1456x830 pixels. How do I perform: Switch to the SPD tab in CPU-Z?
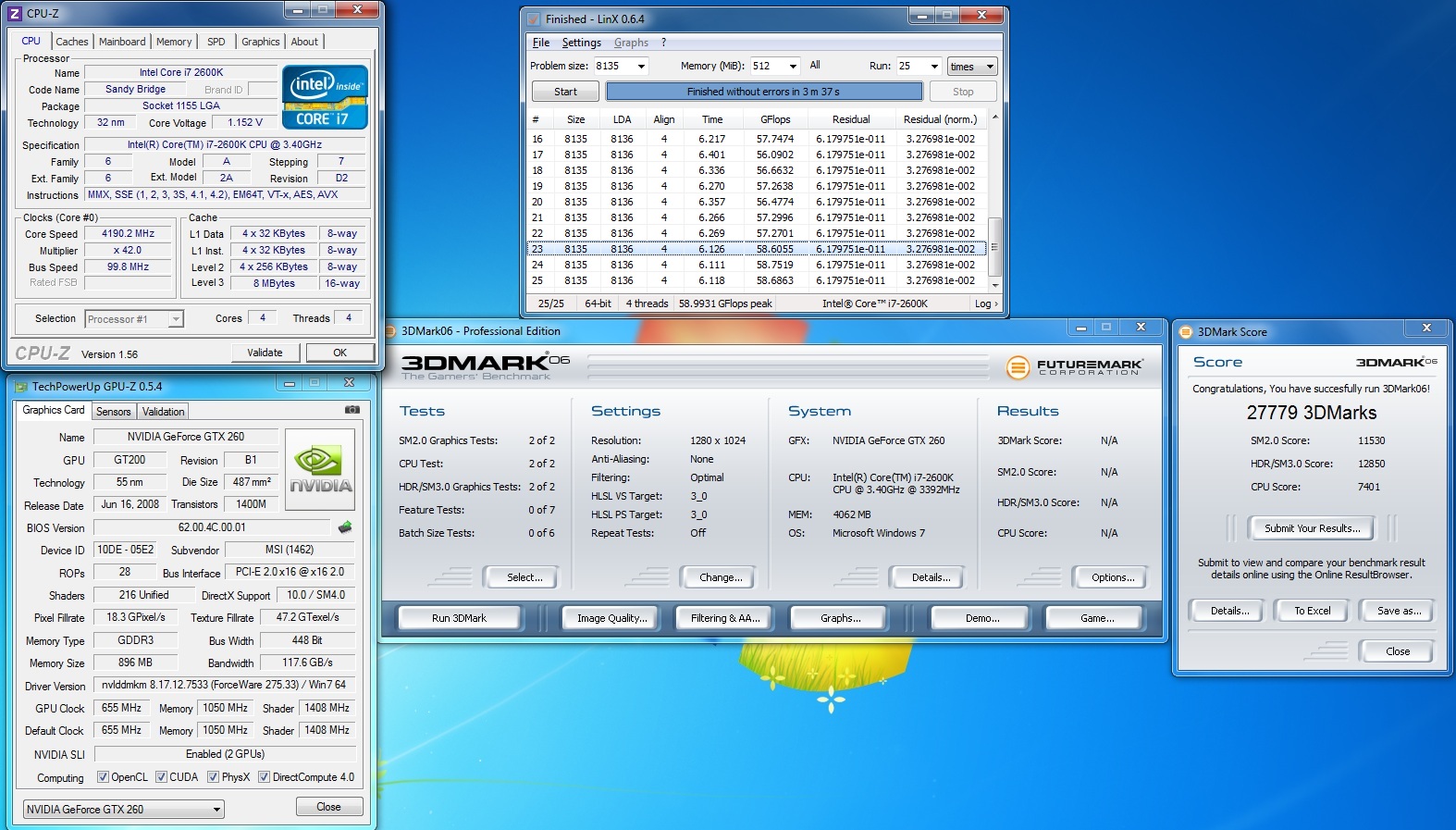pos(216,42)
